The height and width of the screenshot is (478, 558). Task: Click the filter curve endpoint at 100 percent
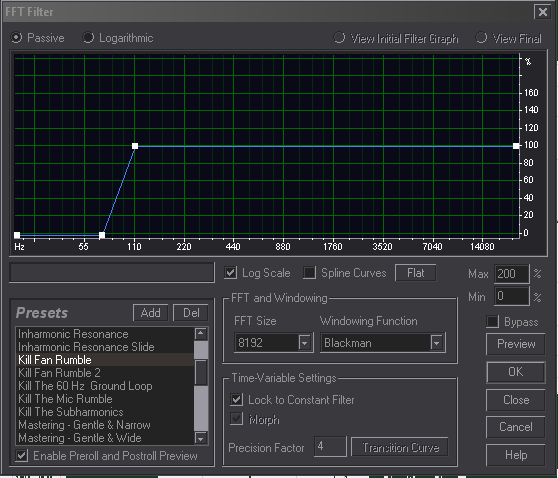click(x=516, y=146)
